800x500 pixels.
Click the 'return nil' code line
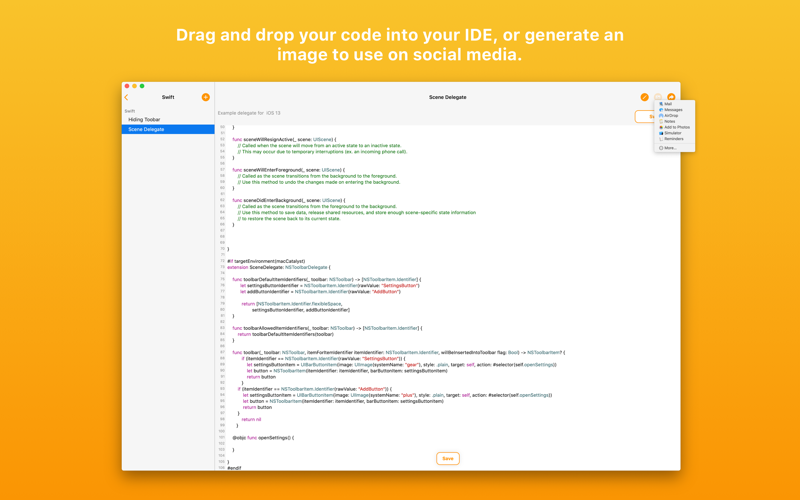(251, 419)
